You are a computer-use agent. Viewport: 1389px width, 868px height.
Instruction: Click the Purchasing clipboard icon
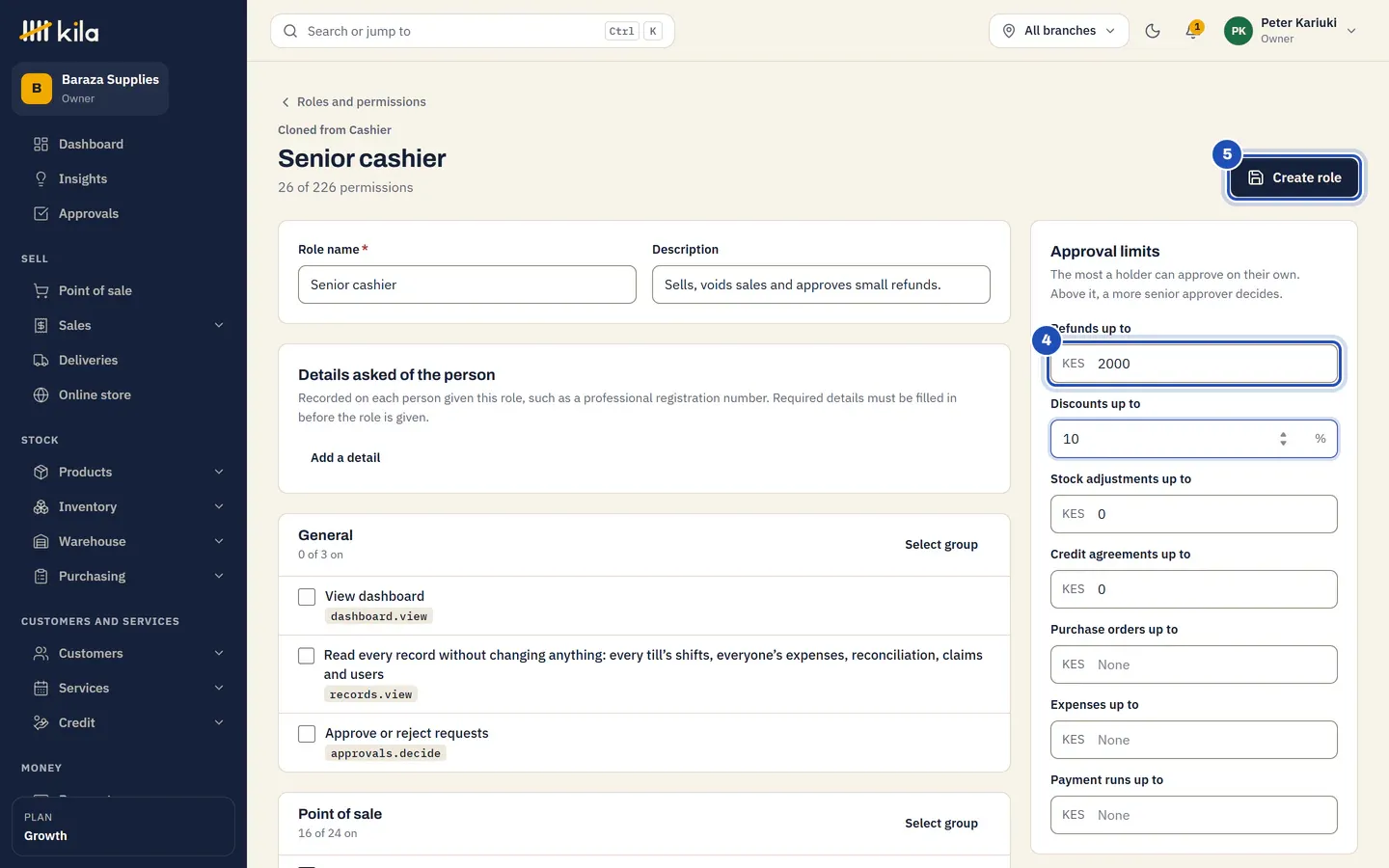41,577
